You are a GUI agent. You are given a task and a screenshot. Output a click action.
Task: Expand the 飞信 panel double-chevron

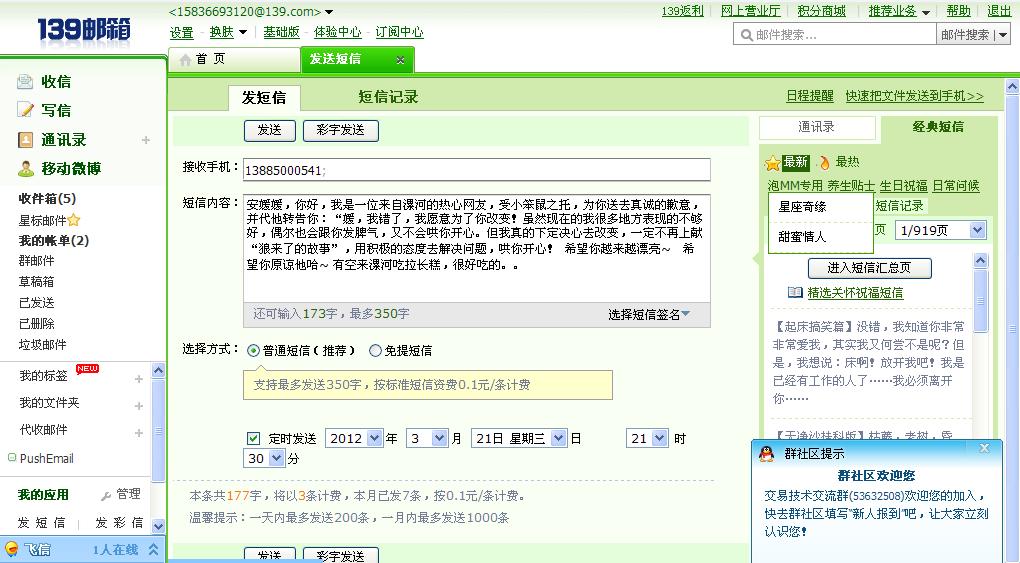153,549
